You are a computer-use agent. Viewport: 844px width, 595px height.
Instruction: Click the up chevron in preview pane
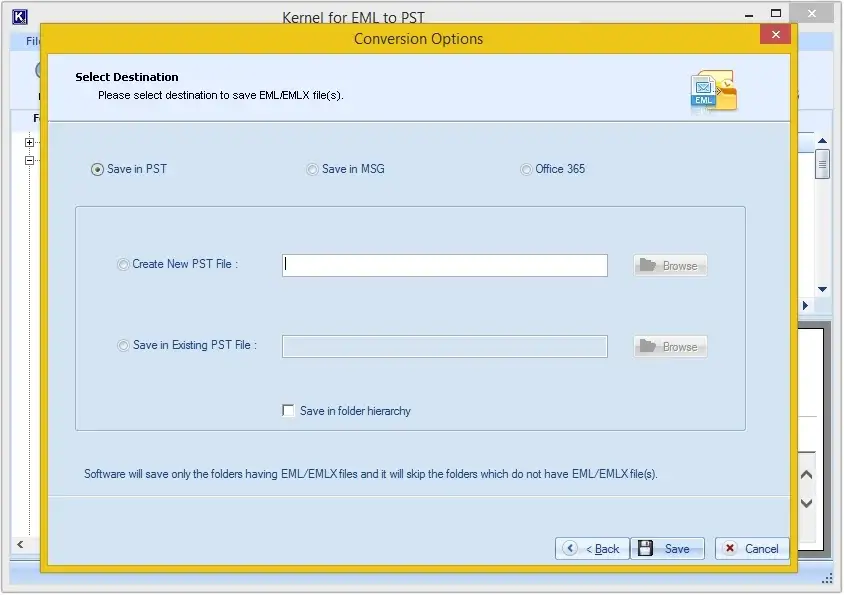806,475
